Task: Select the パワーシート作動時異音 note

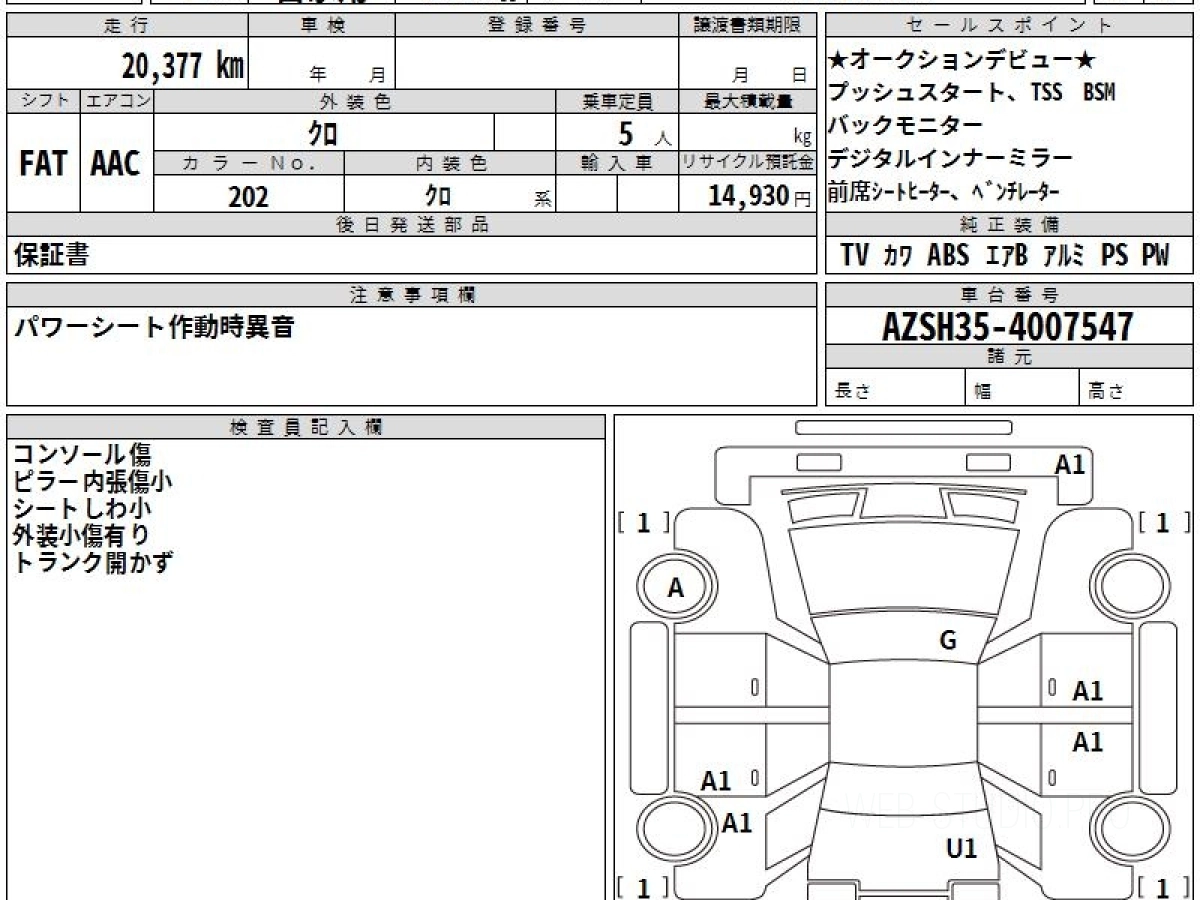Action: tap(153, 326)
